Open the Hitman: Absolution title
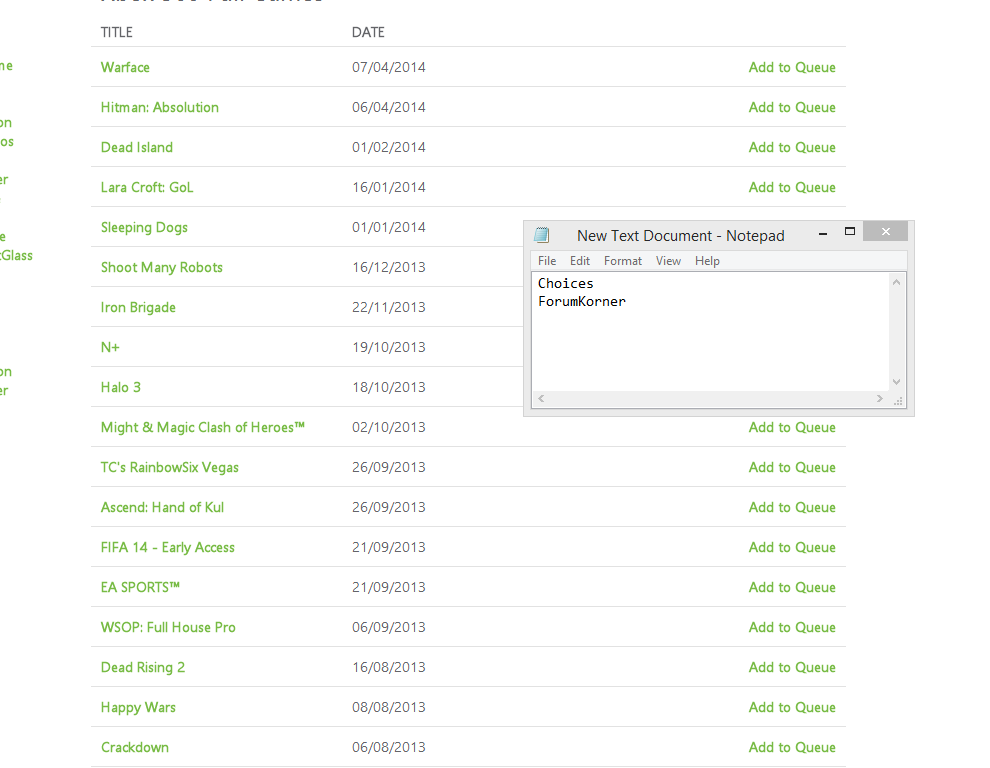The image size is (990, 768). coord(160,107)
